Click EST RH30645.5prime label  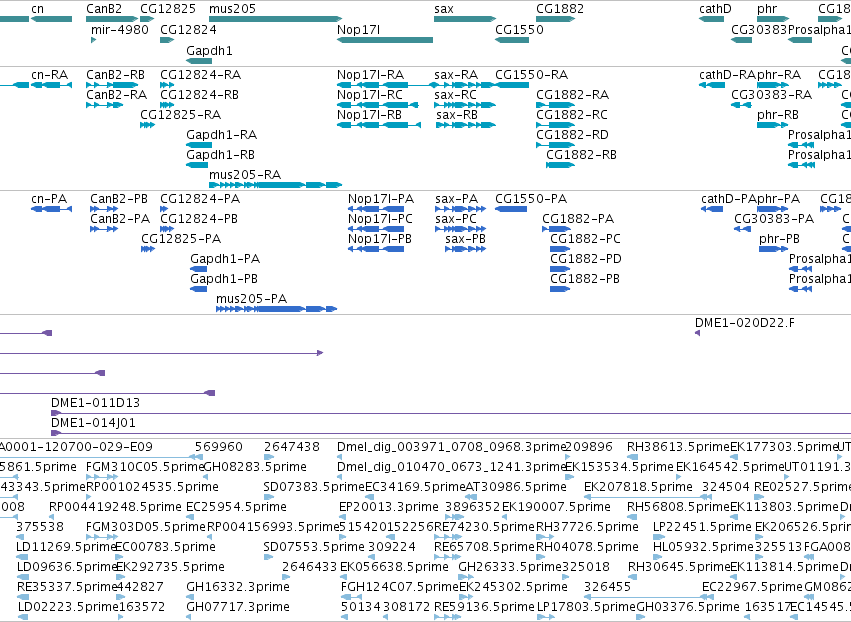[x=678, y=567]
